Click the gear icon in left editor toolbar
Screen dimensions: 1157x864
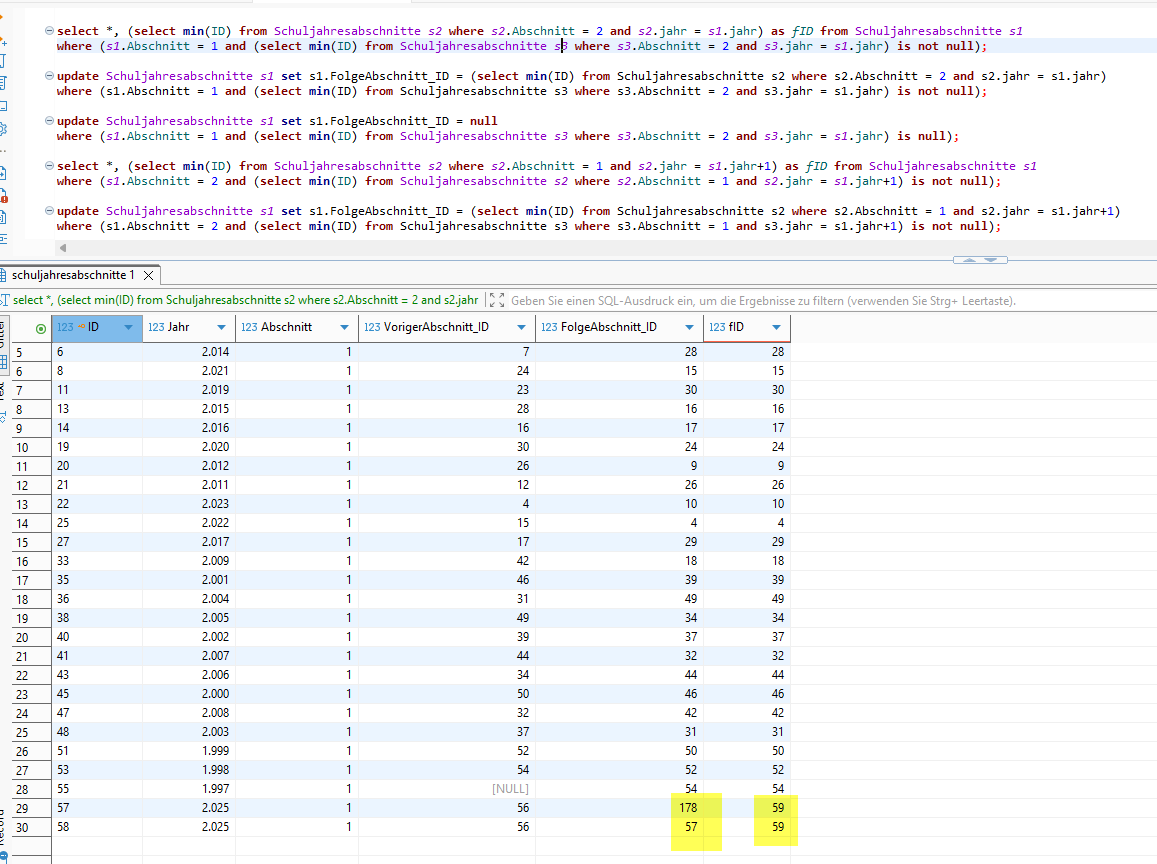pyautogui.click(x=3, y=128)
